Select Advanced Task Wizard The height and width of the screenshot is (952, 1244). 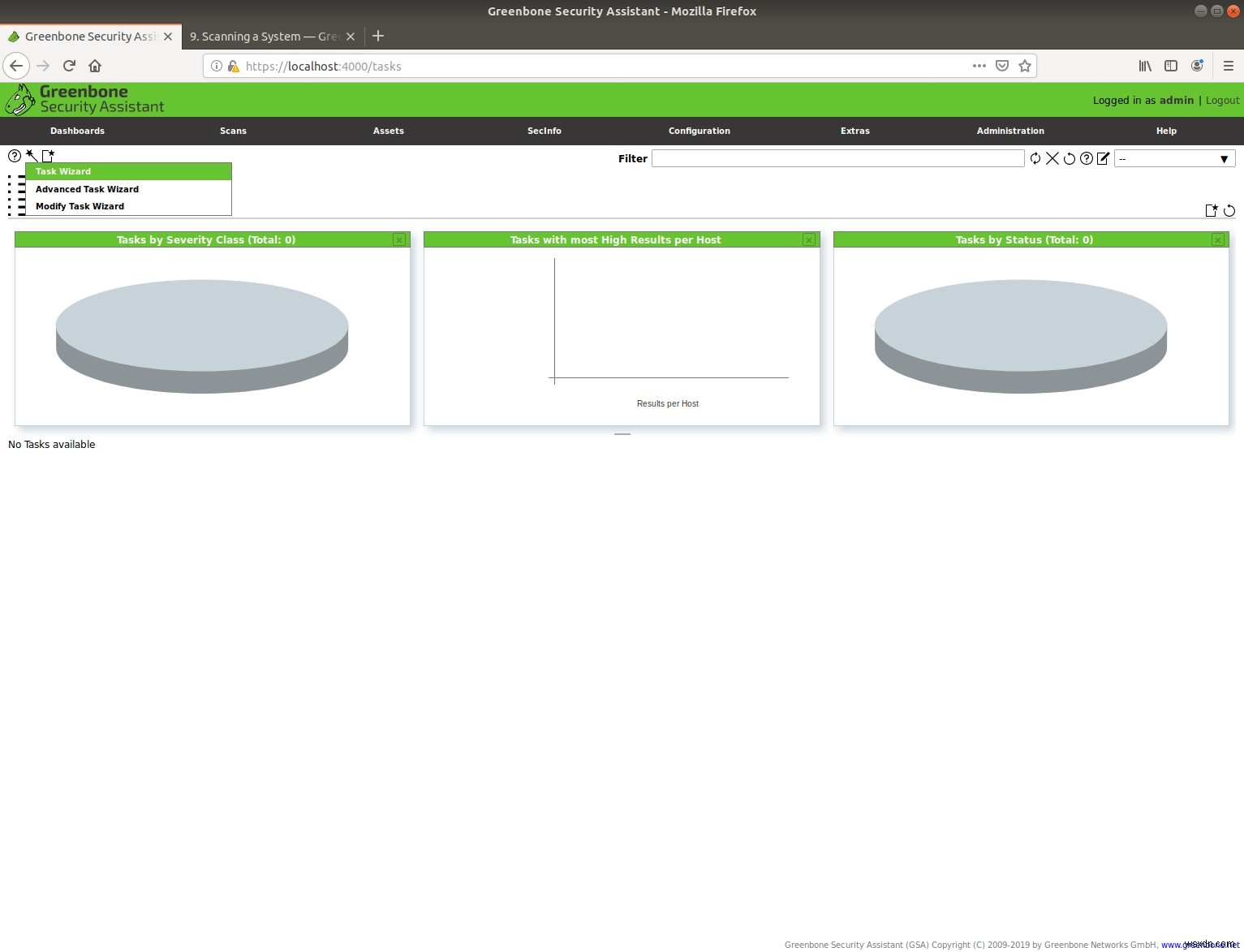(x=86, y=188)
